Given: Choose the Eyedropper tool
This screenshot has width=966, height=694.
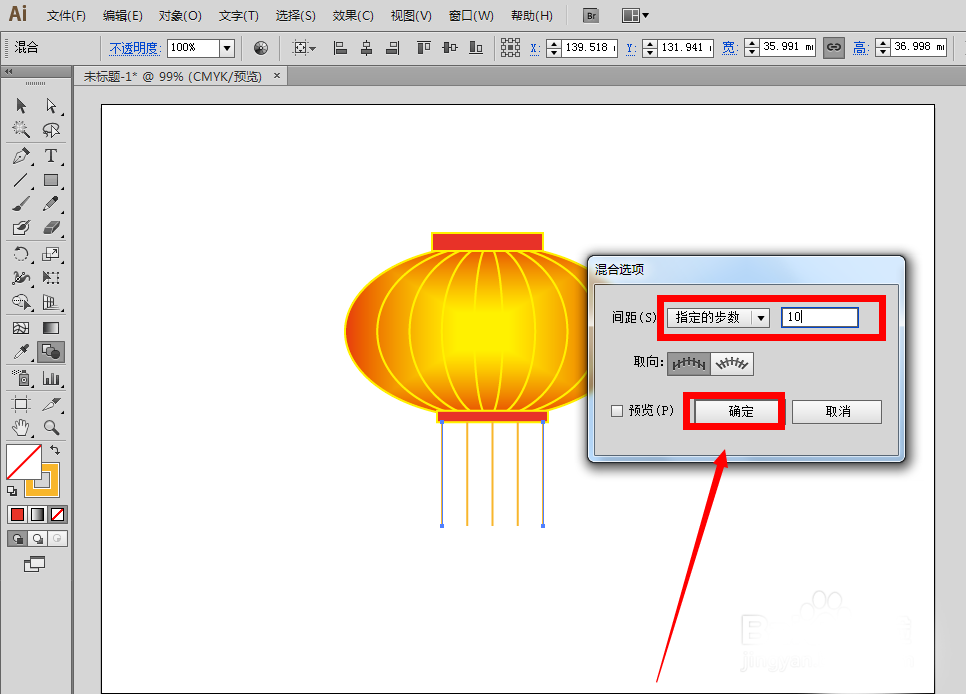Looking at the screenshot, I should coord(22,352).
